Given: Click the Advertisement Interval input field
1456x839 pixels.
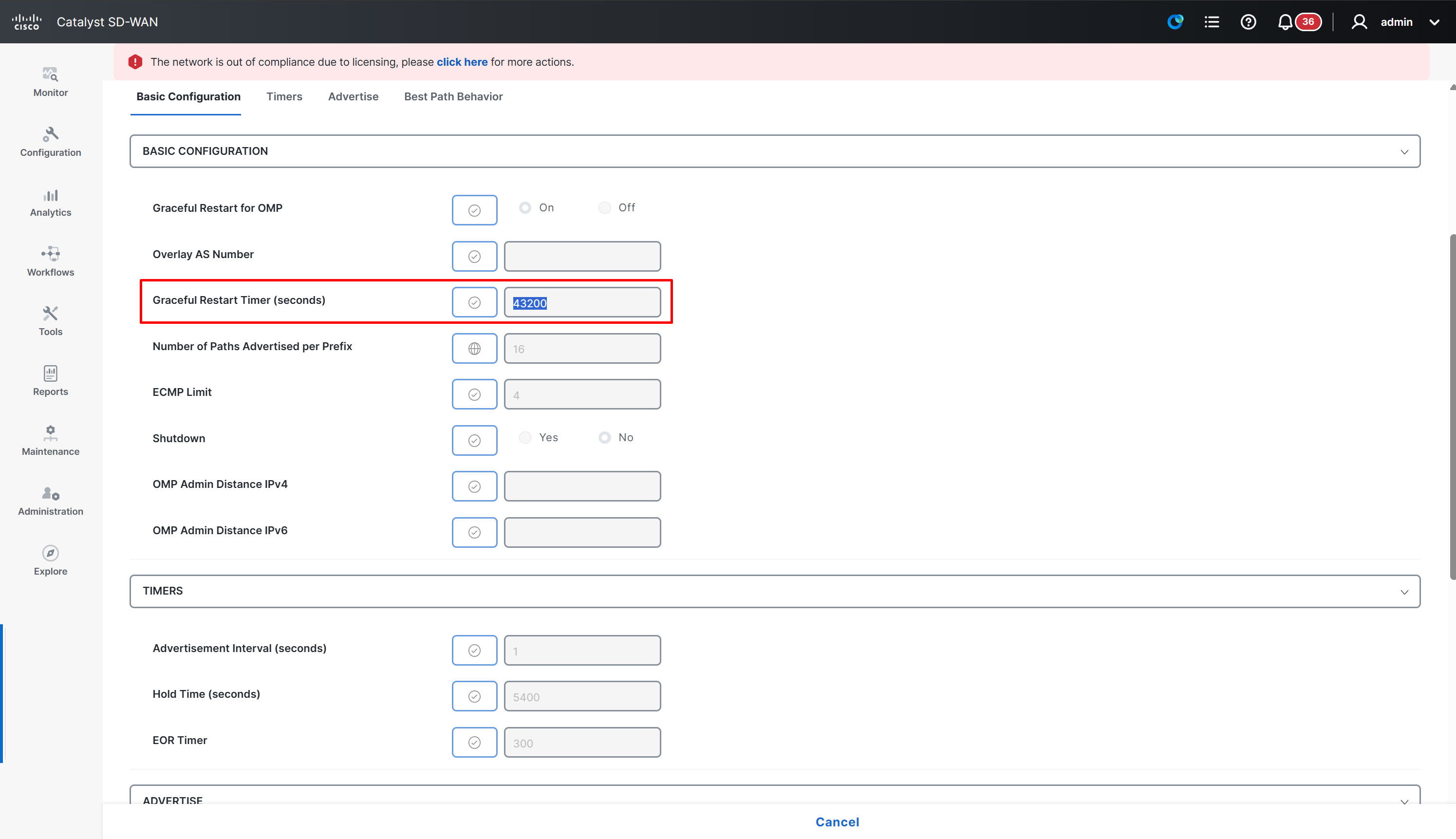Looking at the screenshot, I should pos(582,650).
